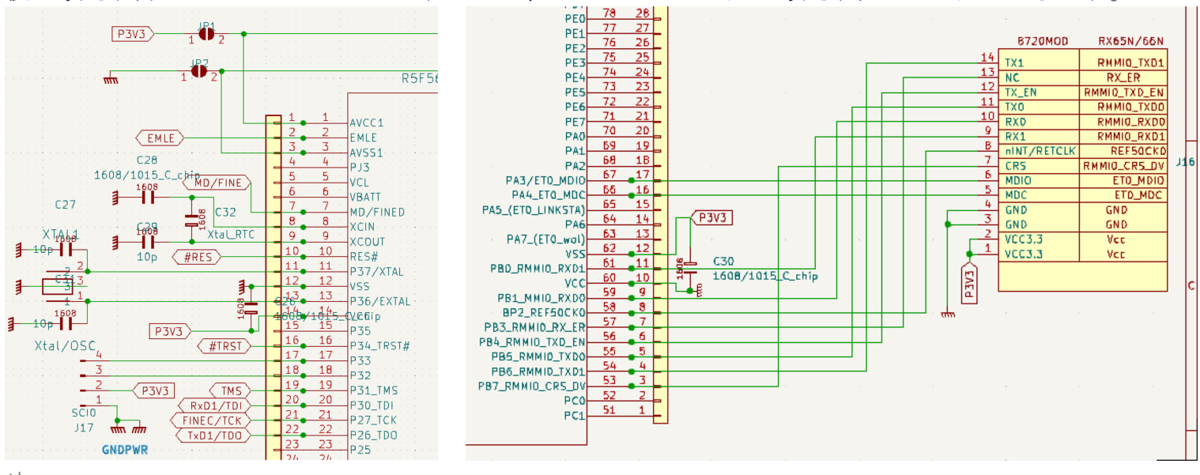Viewport: 1200px width, 475px height.
Task: Click the REF50CK0 signal name on the connector
Action: click(1137, 150)
